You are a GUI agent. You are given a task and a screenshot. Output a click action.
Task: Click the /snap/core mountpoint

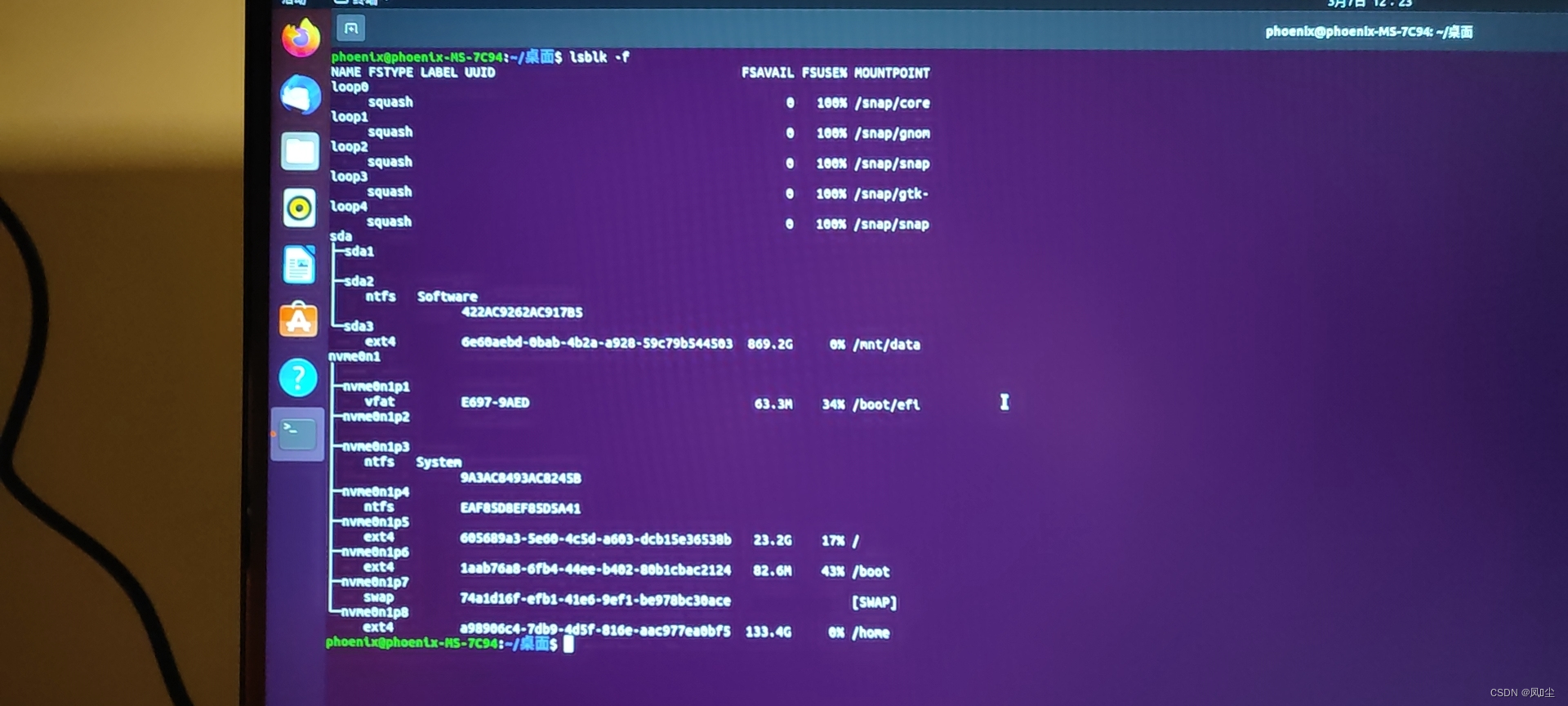(x=892, y=103)
